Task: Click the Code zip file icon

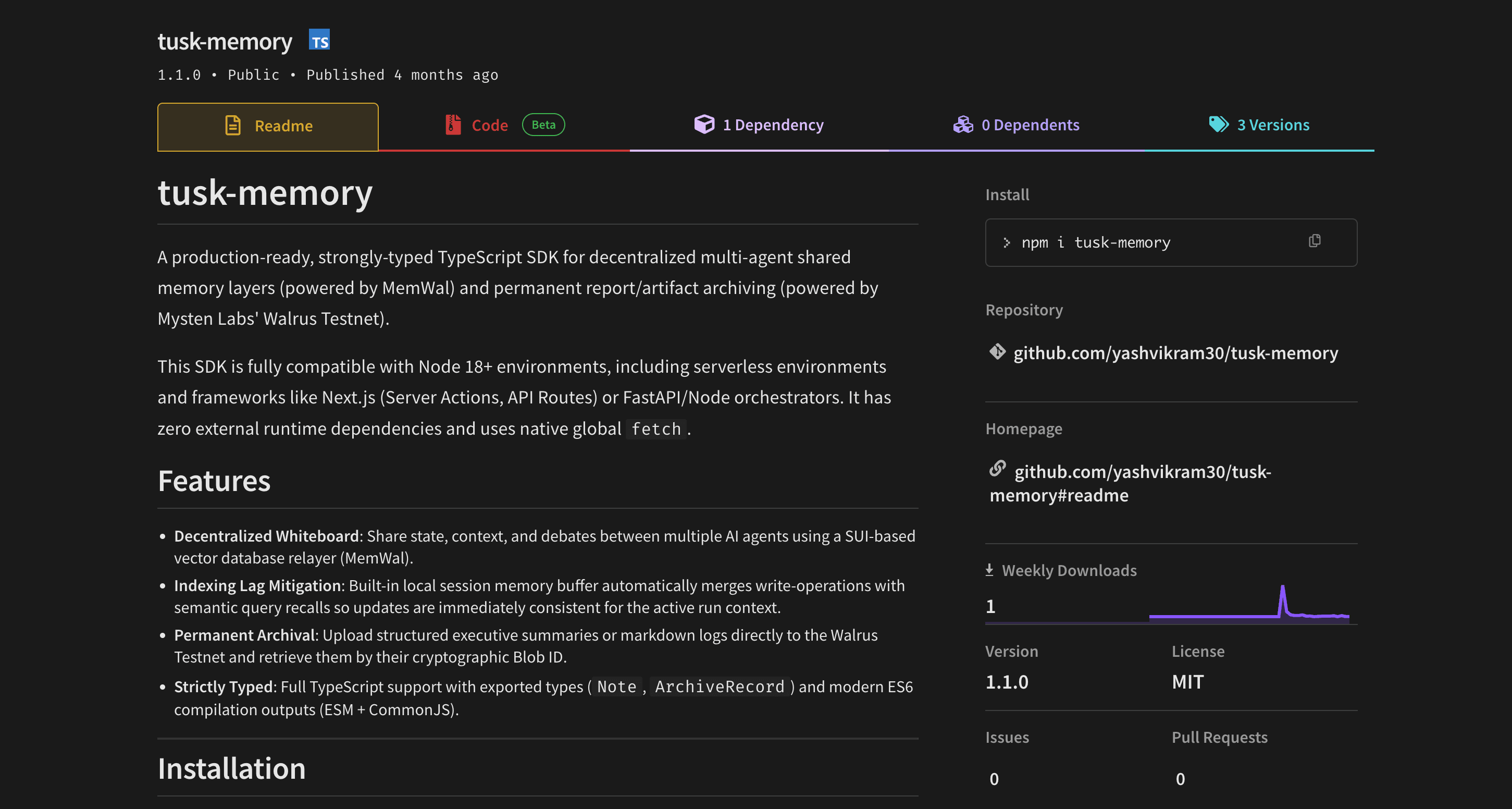Action: pyautogui.click(x=453, y=125)
